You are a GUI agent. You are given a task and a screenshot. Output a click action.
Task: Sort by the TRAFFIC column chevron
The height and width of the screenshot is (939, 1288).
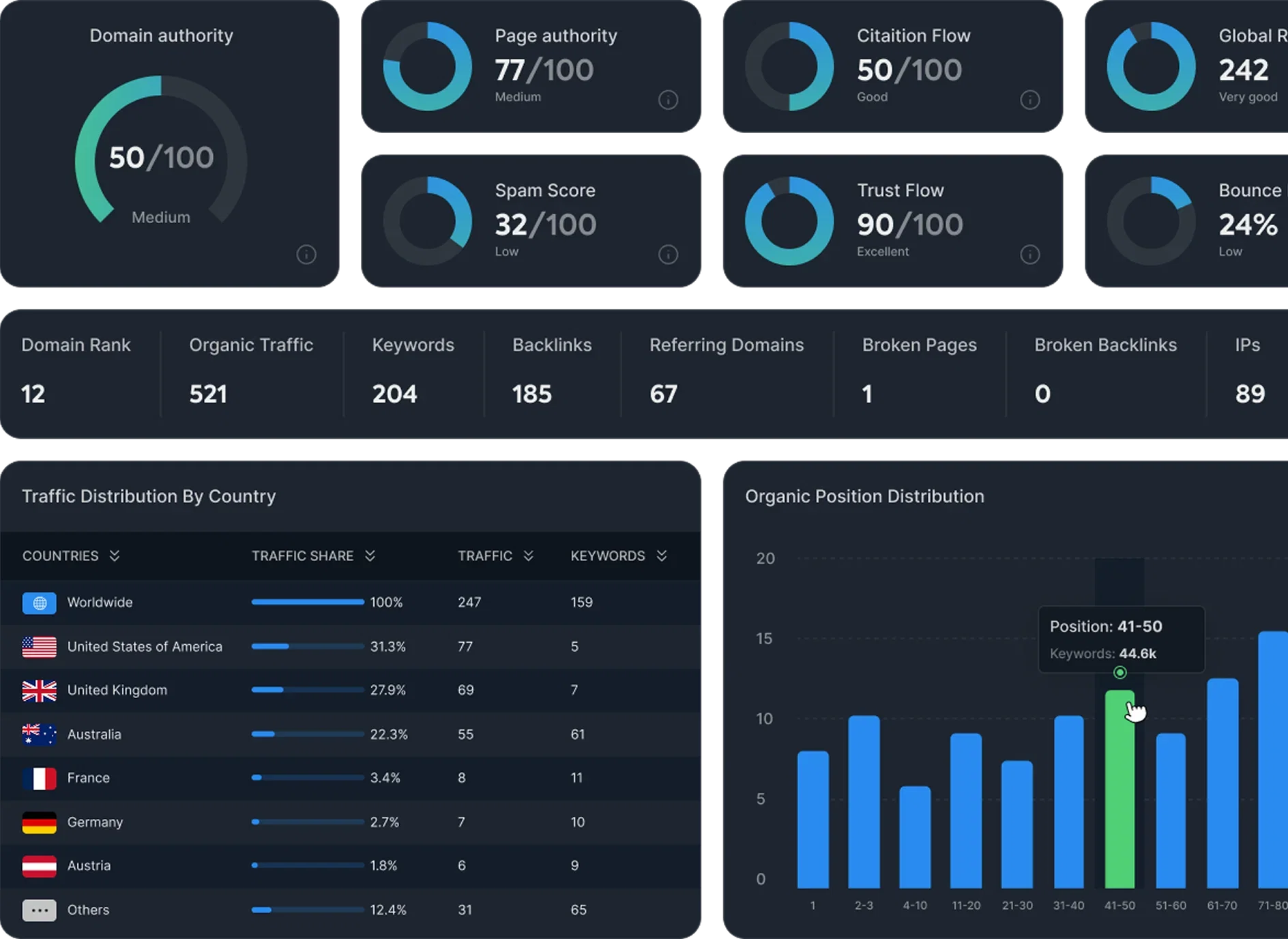click(528, 555)
